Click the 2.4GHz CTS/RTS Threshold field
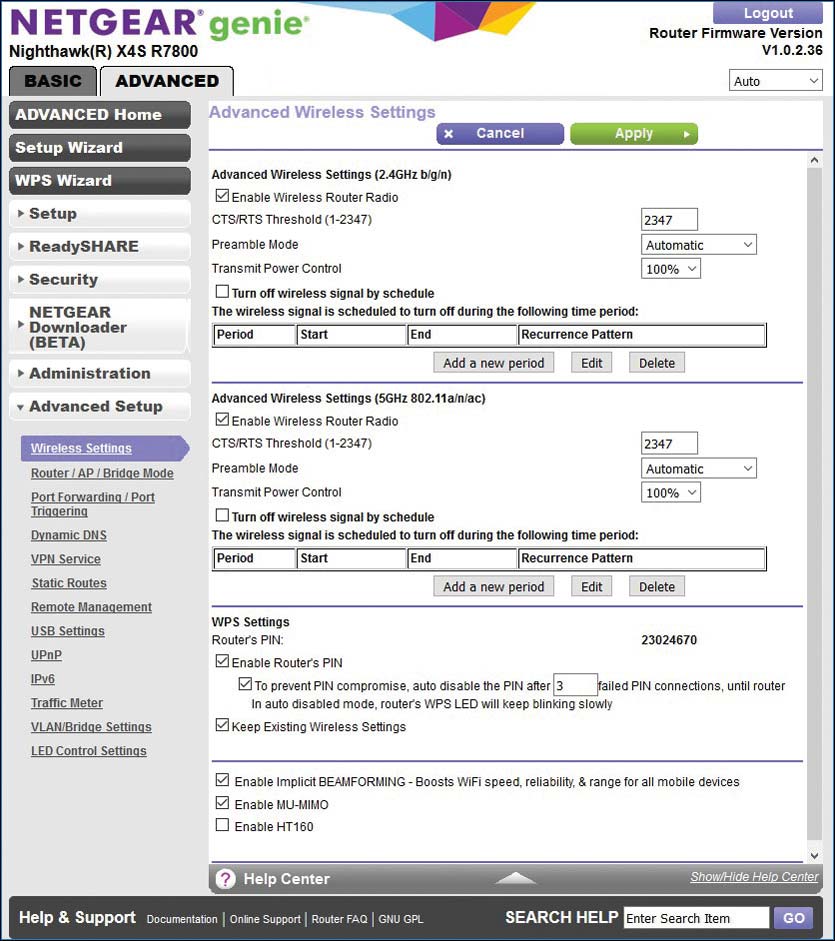Image resolution: width=835 pixels, height=941 pixels. 669,220
